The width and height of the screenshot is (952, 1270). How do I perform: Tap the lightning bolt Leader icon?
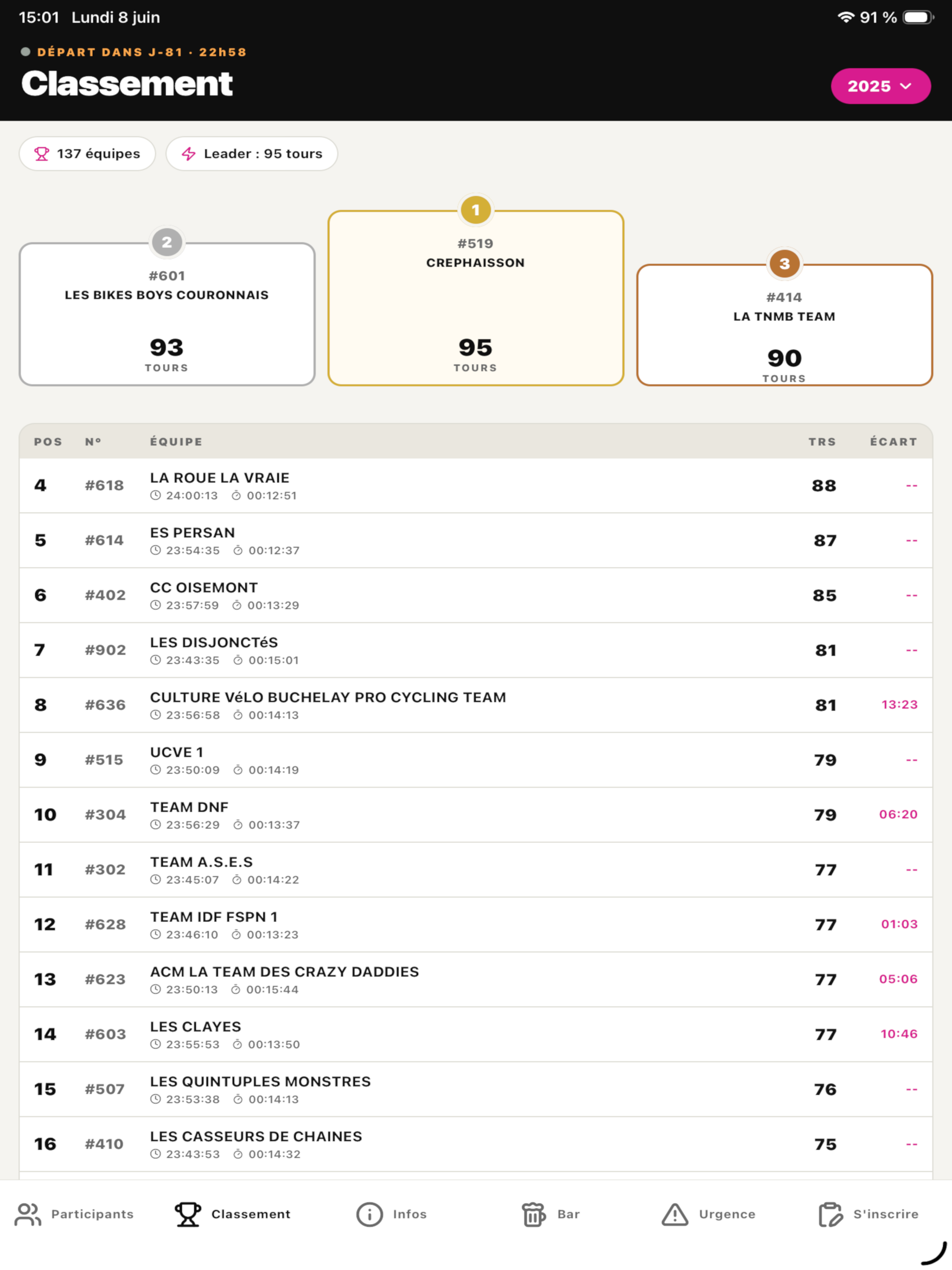188,154
